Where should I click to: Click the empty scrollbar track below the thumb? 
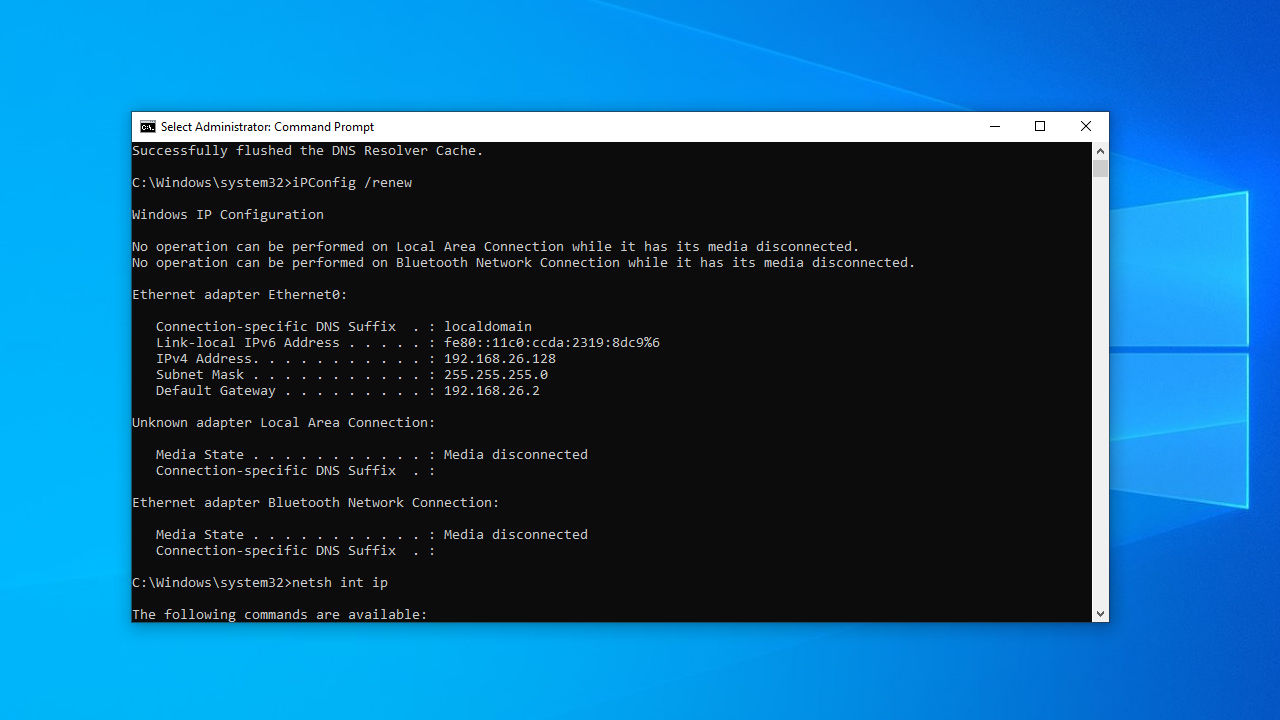1100,400
